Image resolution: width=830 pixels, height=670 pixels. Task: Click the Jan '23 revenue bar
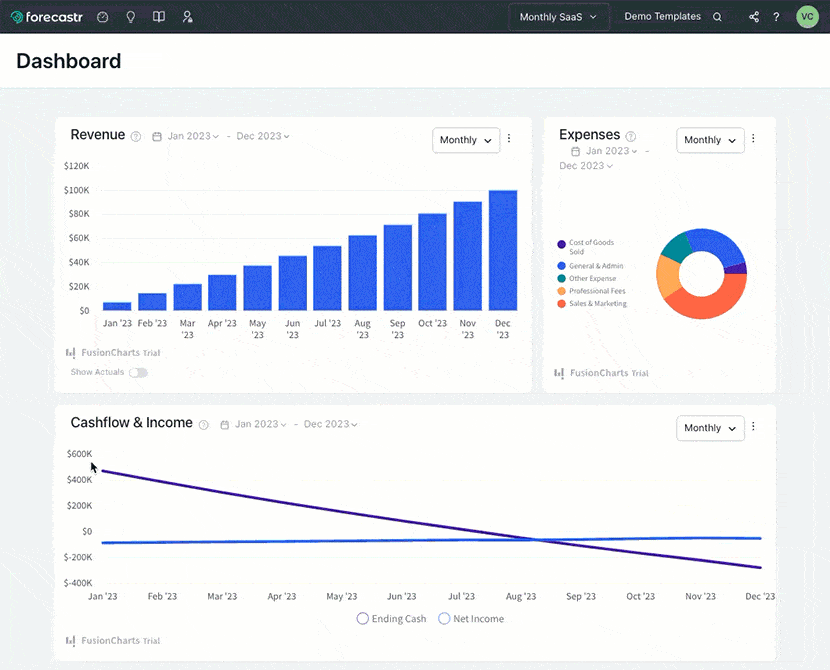coord(117,306)
